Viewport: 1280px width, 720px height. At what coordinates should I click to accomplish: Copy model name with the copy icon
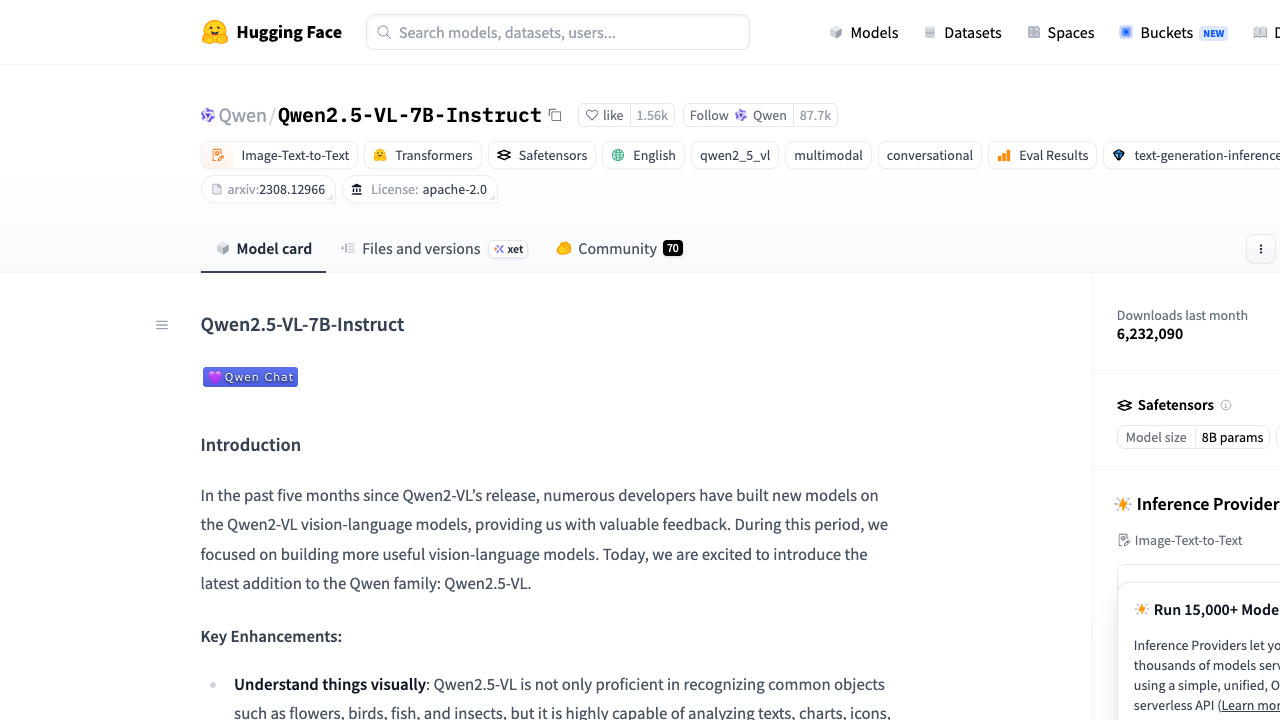pyautogui.click(x=555, y=115)
